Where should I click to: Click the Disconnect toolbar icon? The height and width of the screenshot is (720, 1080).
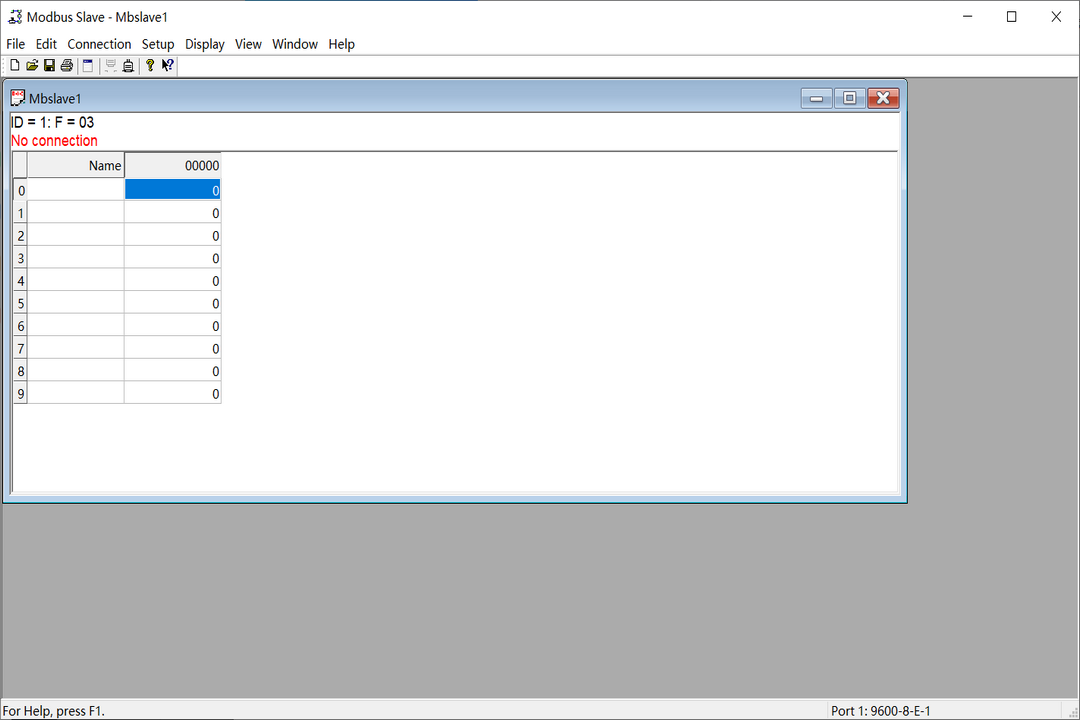pyautogui.click(x=128, y=65)
